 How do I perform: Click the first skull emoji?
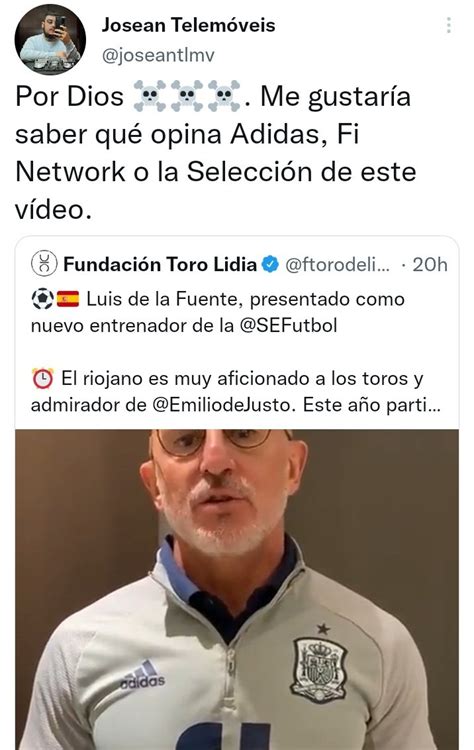click(x=150, y=96)
